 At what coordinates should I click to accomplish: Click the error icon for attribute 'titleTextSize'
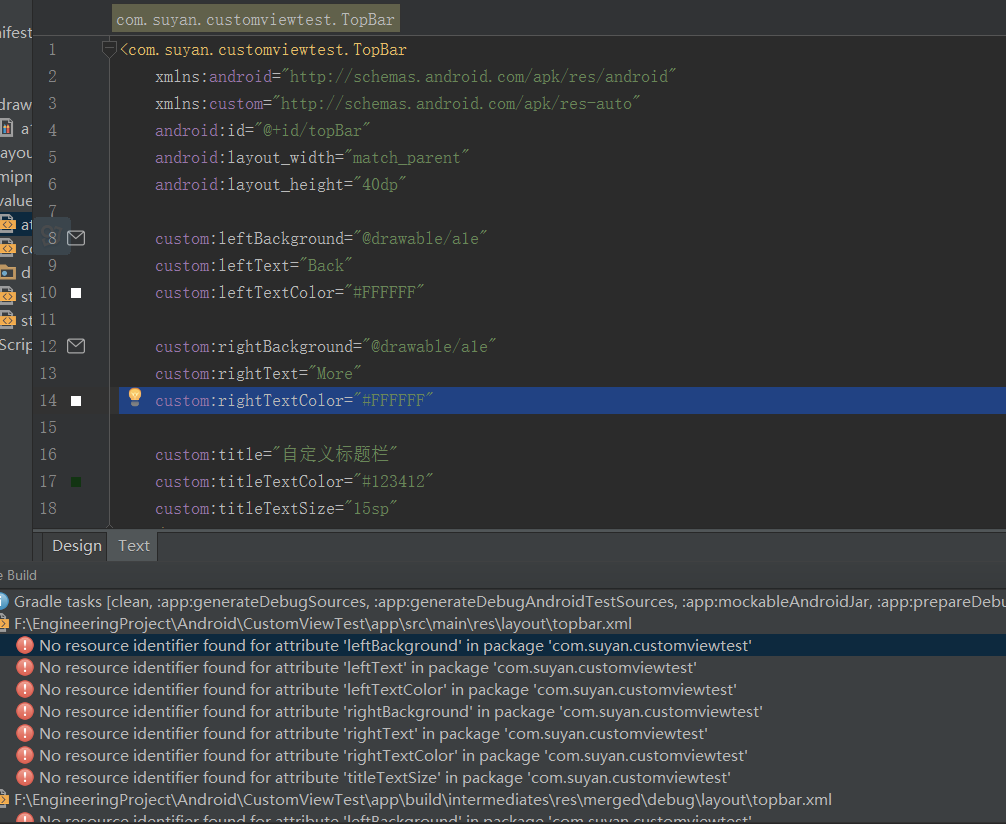pos(24,777)
